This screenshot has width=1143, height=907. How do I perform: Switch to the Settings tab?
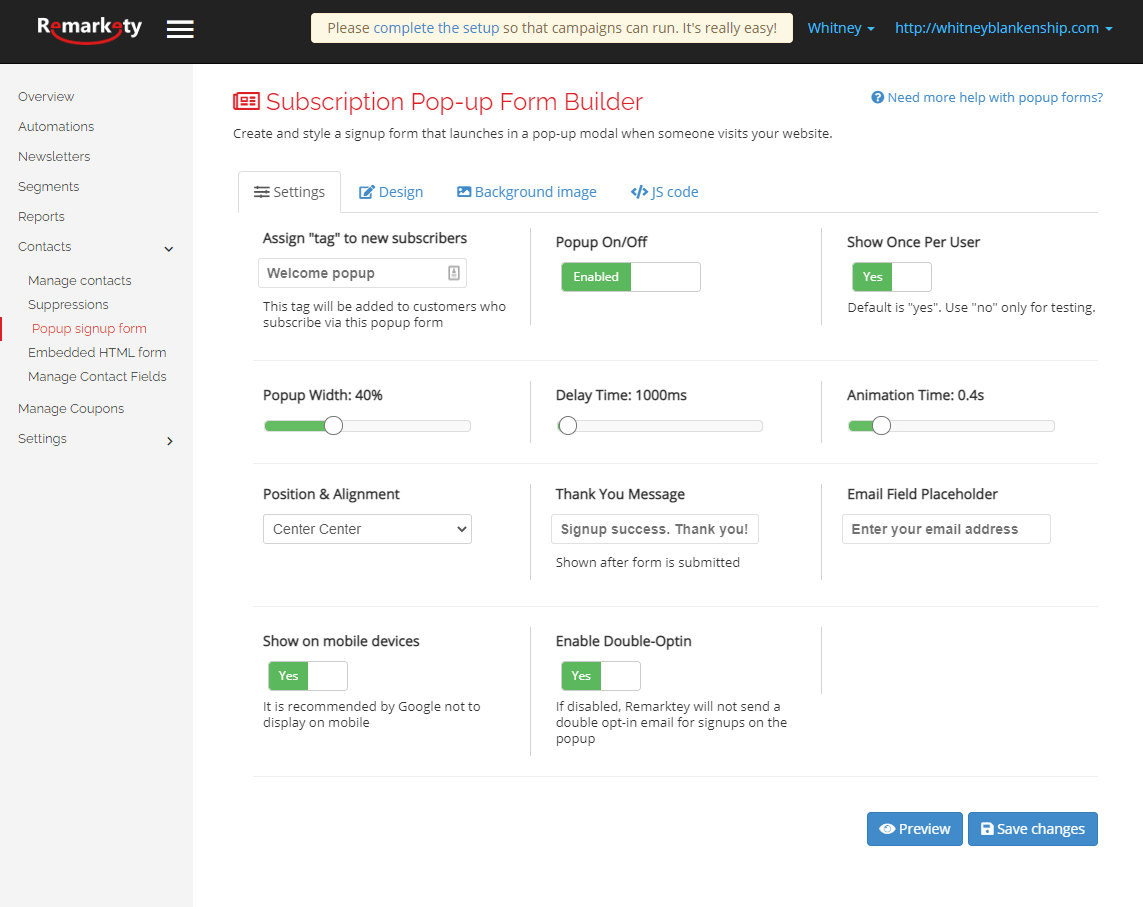click(x=289, y=192)
